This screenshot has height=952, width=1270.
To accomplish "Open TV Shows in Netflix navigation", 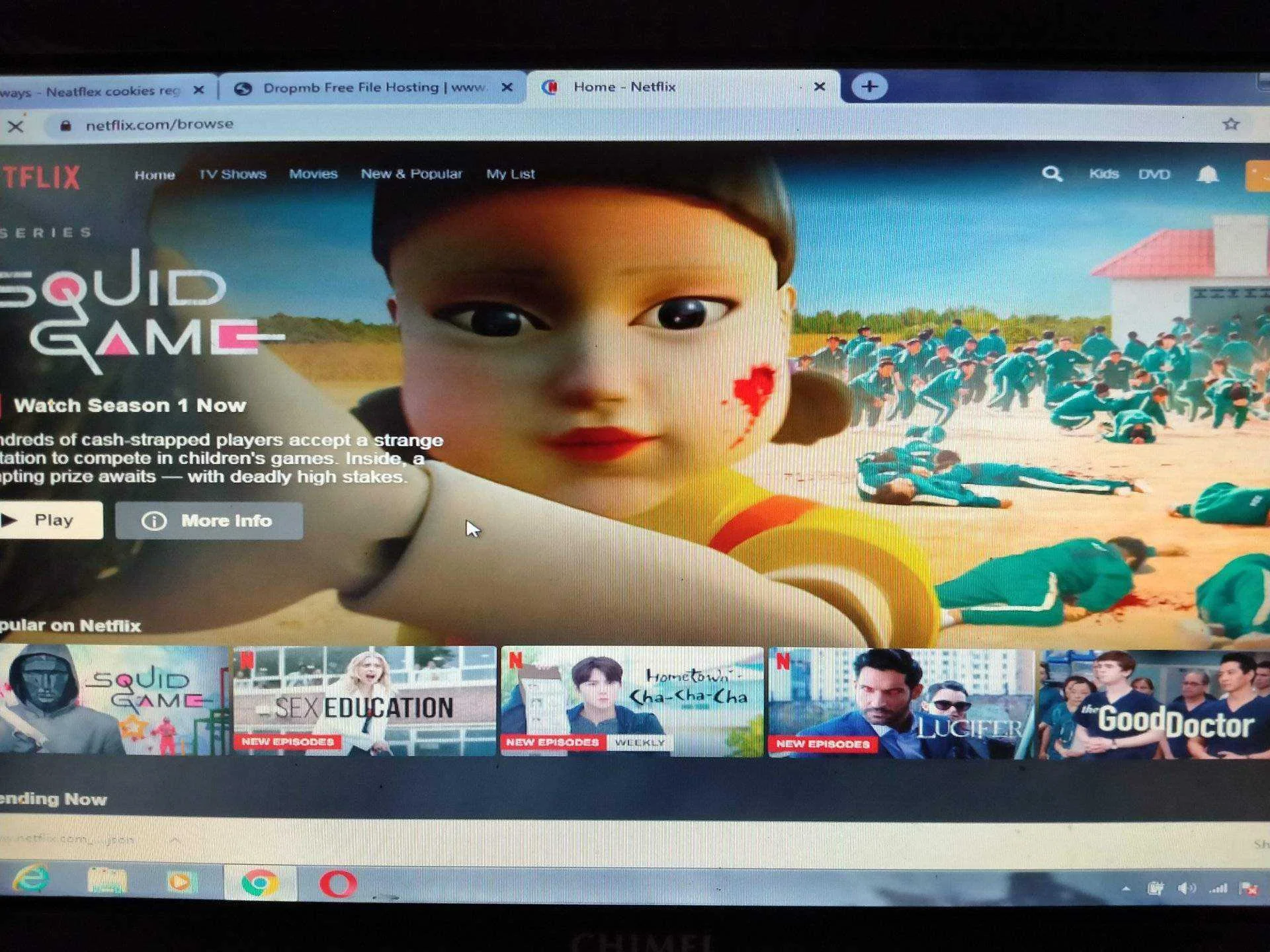I will point(233,175).
